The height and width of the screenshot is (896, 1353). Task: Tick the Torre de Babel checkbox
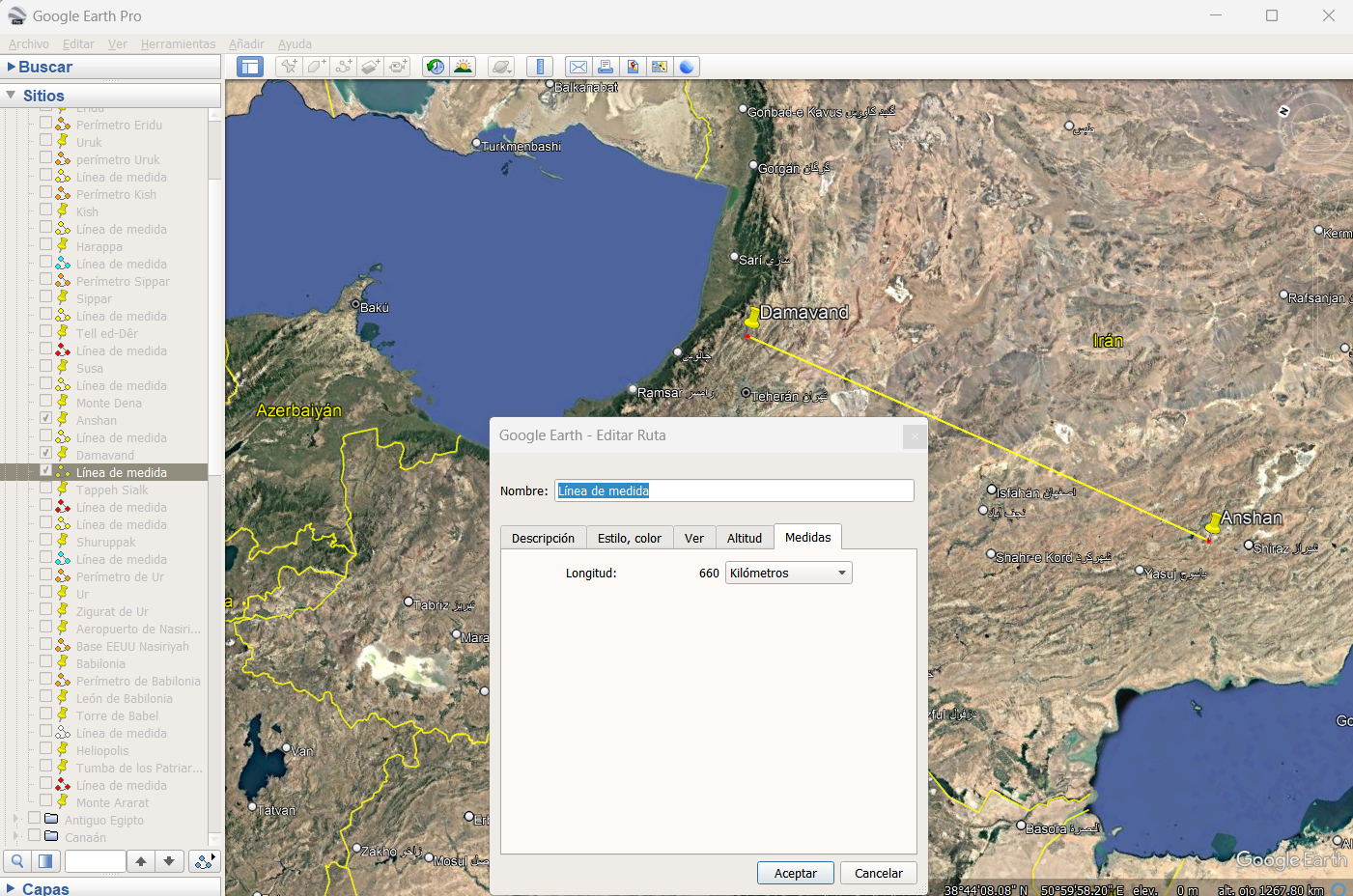coord(45,714)
